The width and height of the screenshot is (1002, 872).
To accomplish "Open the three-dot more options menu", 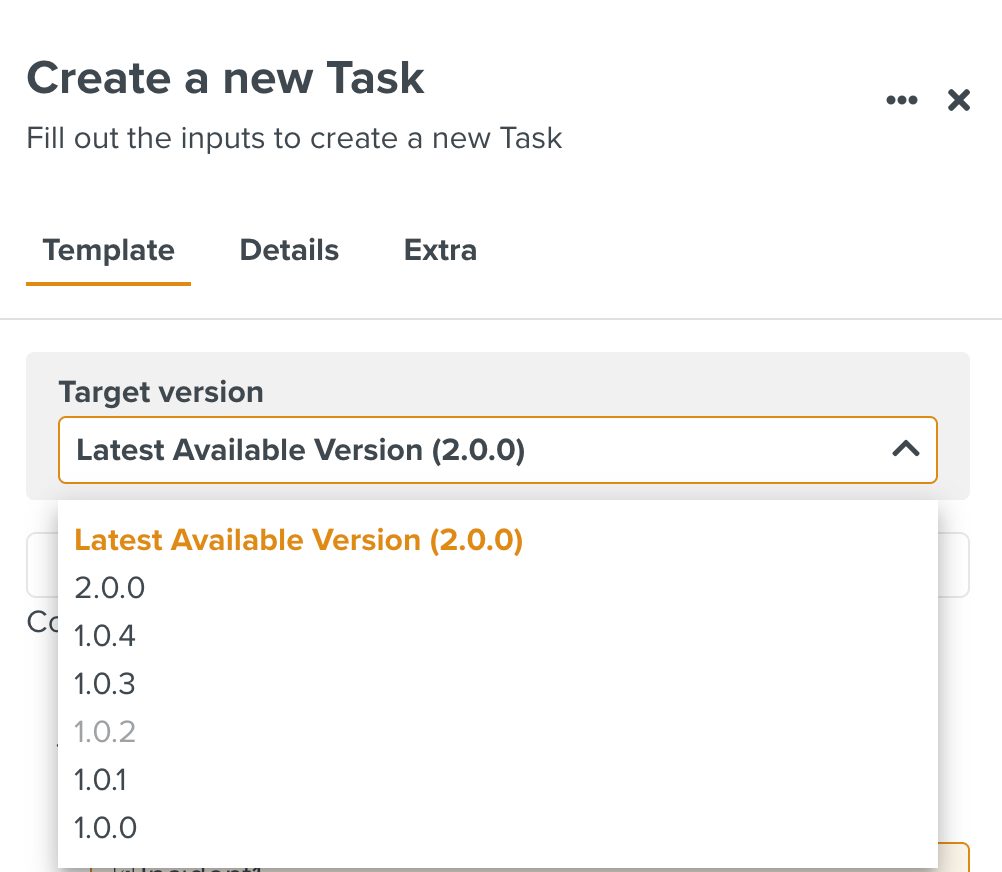I will 901,100.
